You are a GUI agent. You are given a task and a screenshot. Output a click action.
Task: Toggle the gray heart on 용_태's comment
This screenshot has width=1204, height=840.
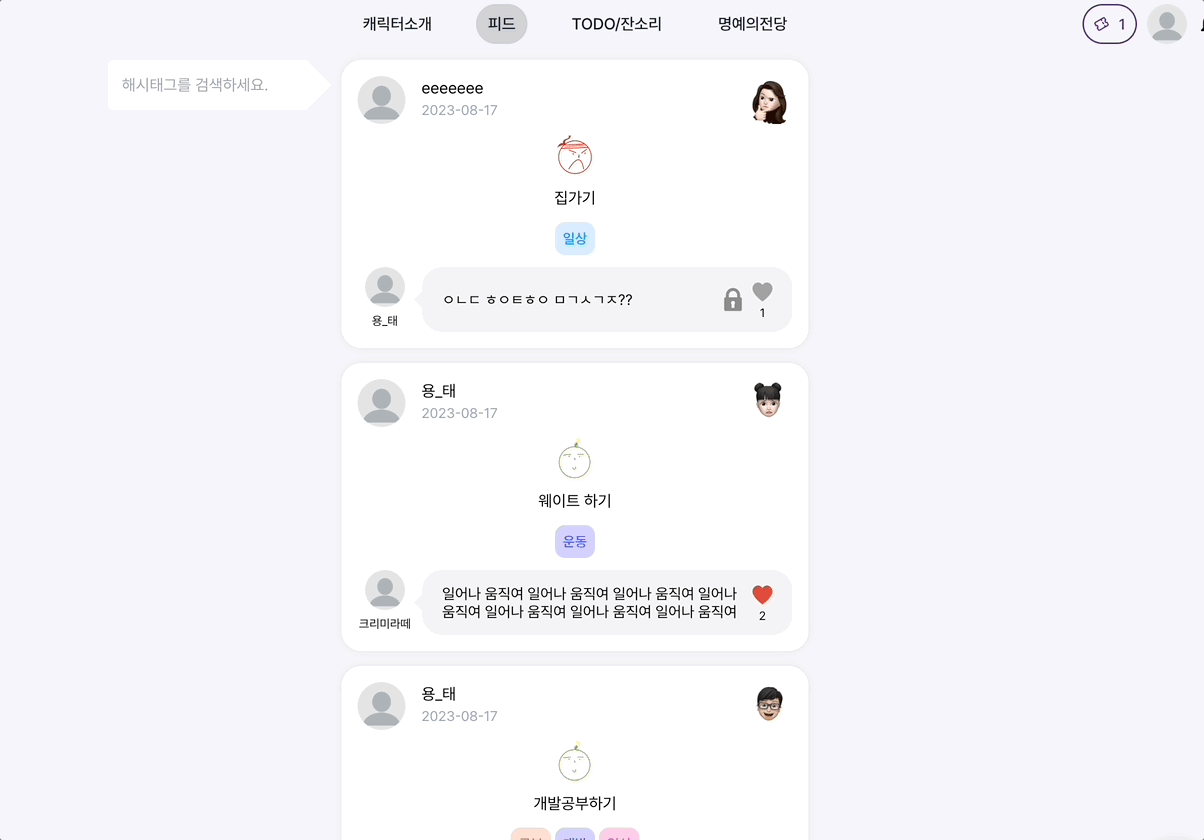[x=762, y=292]
